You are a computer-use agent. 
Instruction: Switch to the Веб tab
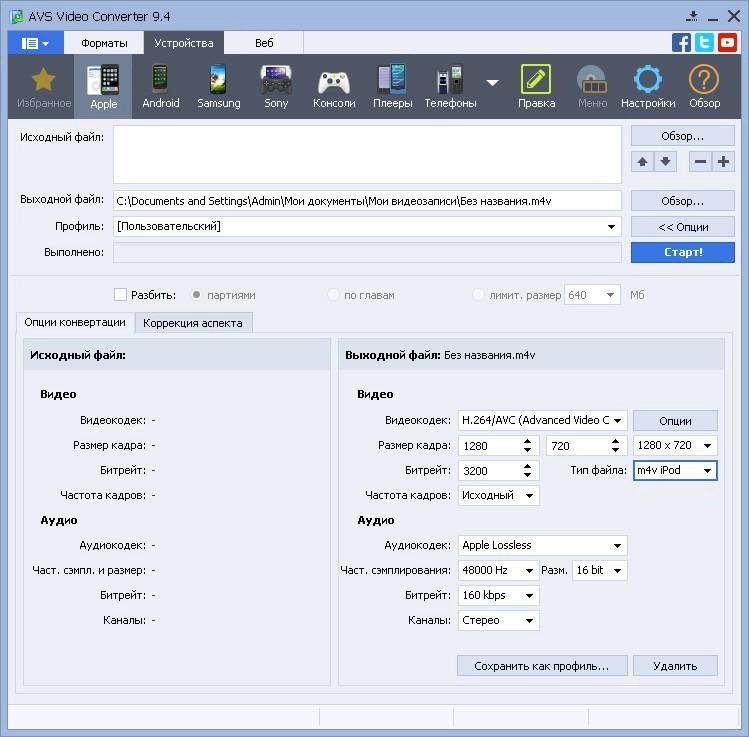(x=264, y=43)
